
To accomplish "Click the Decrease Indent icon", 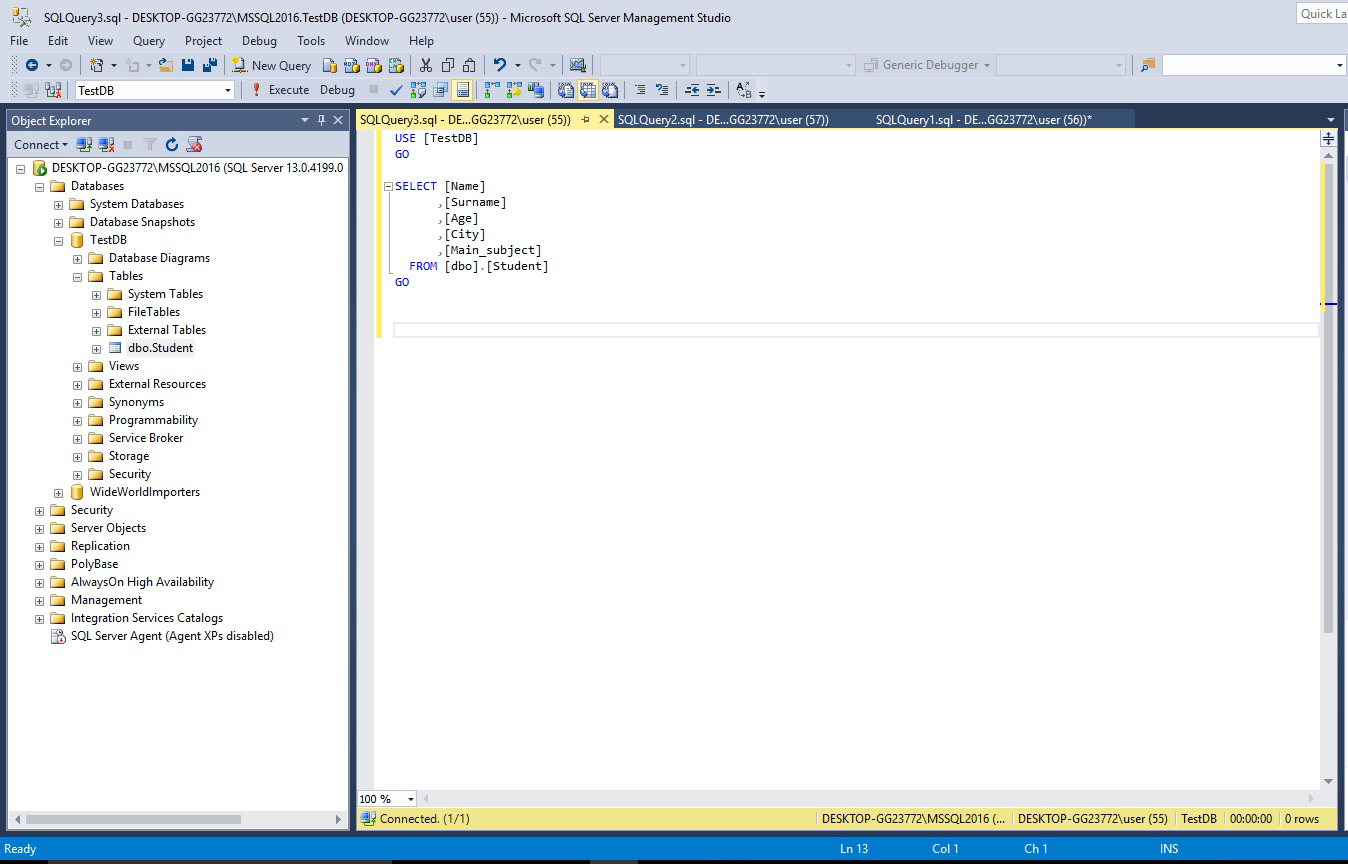I will [692, 90].
